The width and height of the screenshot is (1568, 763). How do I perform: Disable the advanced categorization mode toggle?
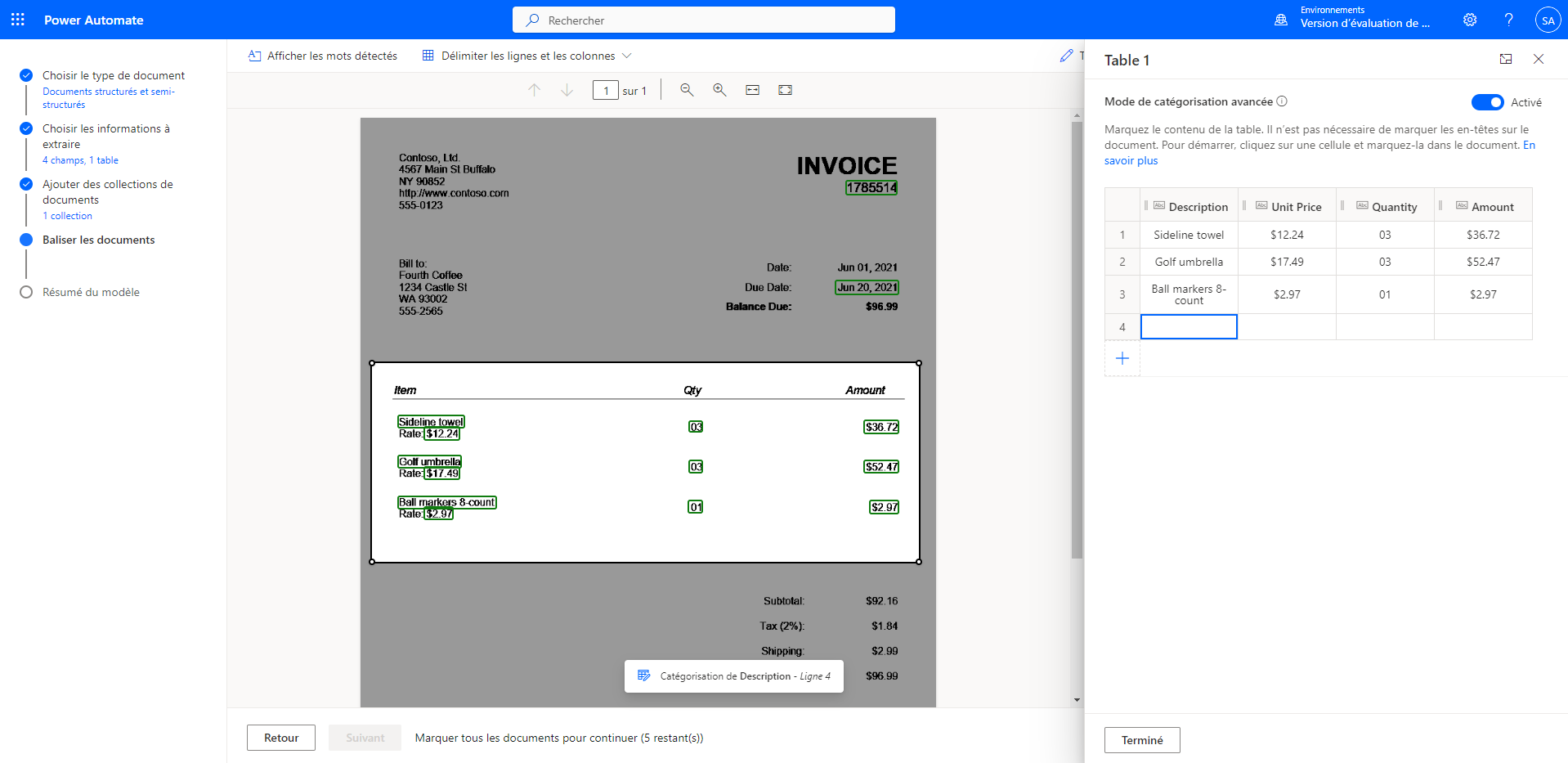coord(1487,102)
